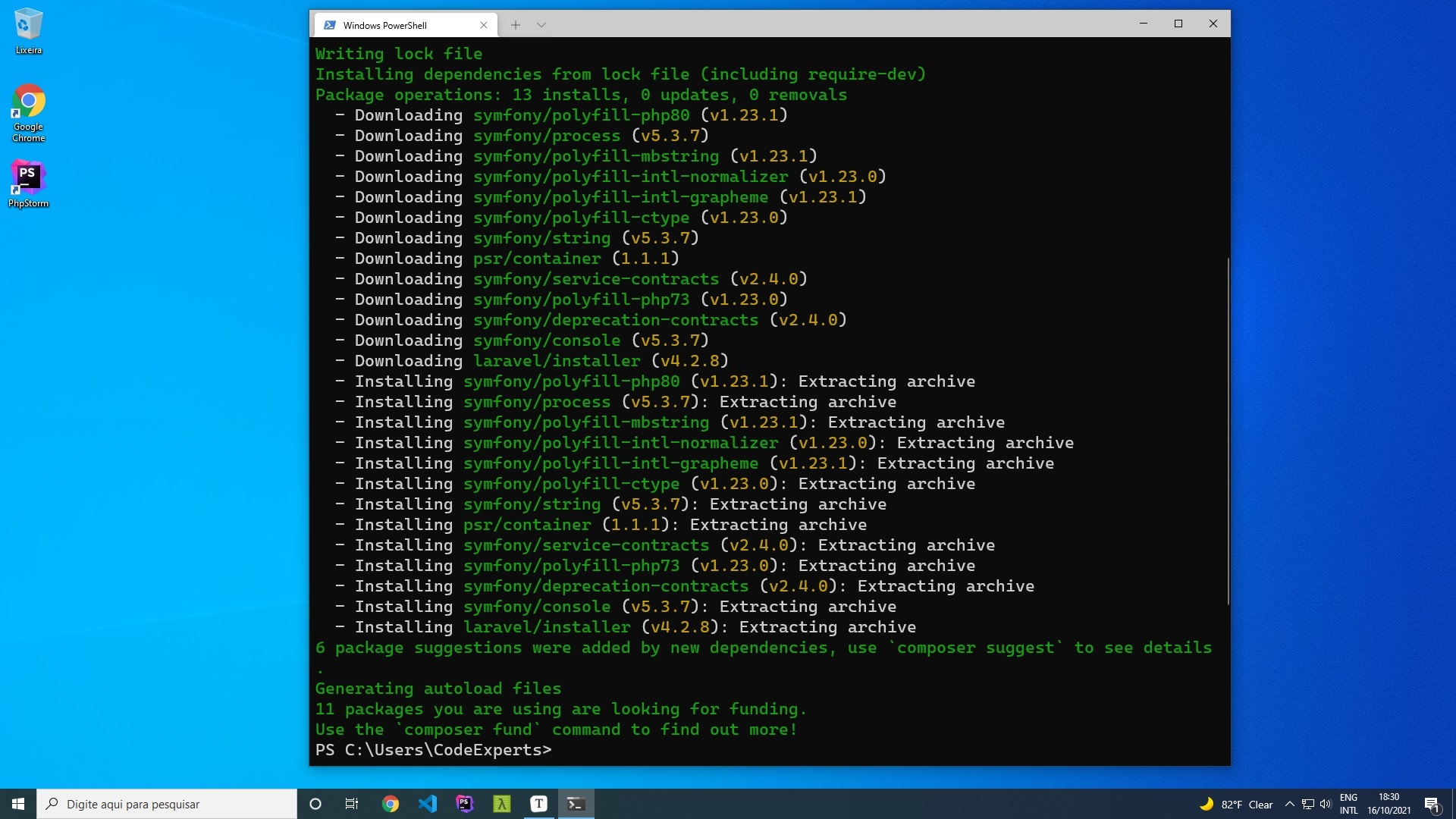This screenshot has height=819, width=1456.
Task: Open the T application in taskbar
Action: pos(538,804)
